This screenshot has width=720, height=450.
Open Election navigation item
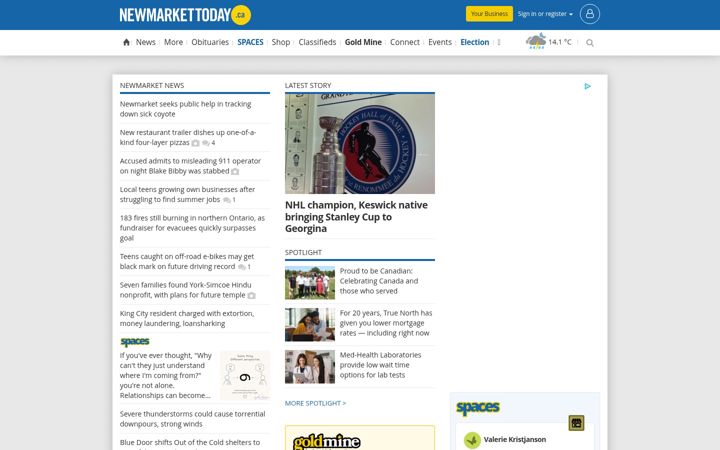point(475,42)
